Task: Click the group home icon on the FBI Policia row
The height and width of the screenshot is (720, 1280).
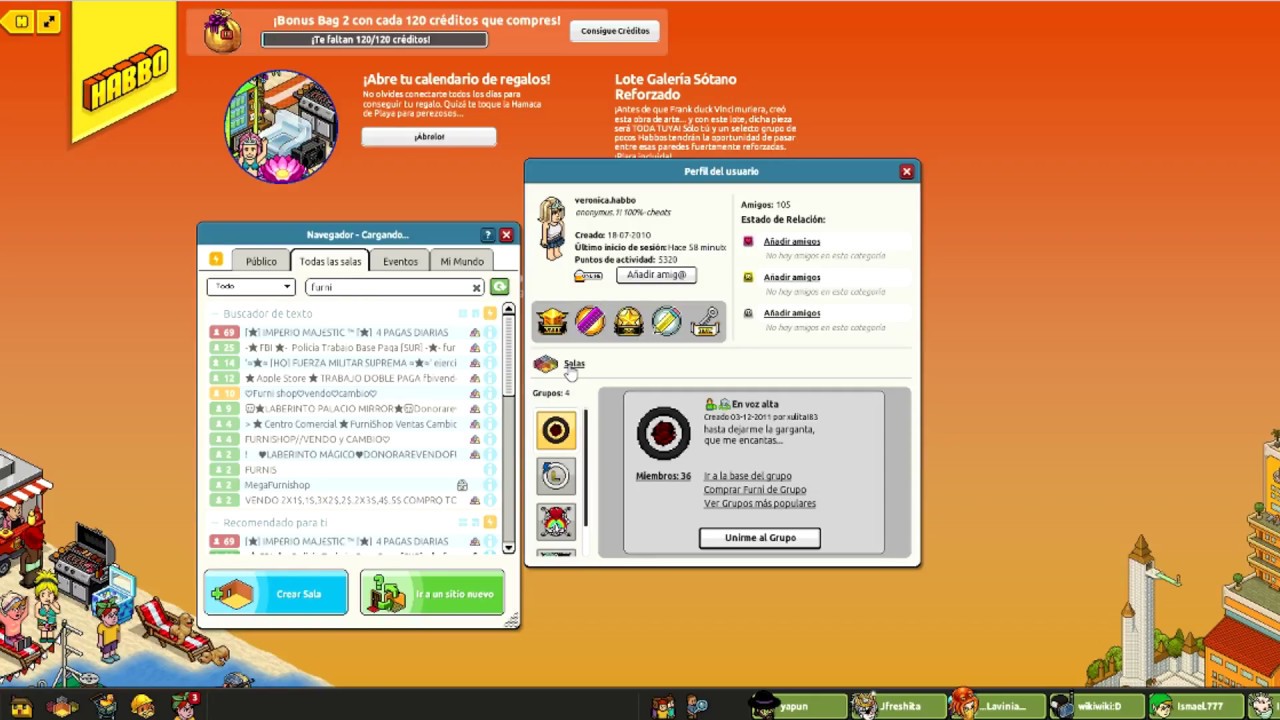Action: point(475,348)
